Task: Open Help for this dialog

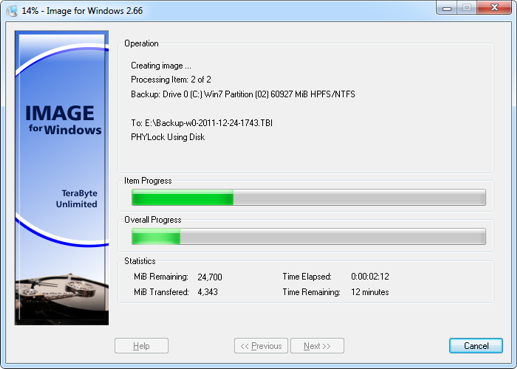Action: pos(141,346)
